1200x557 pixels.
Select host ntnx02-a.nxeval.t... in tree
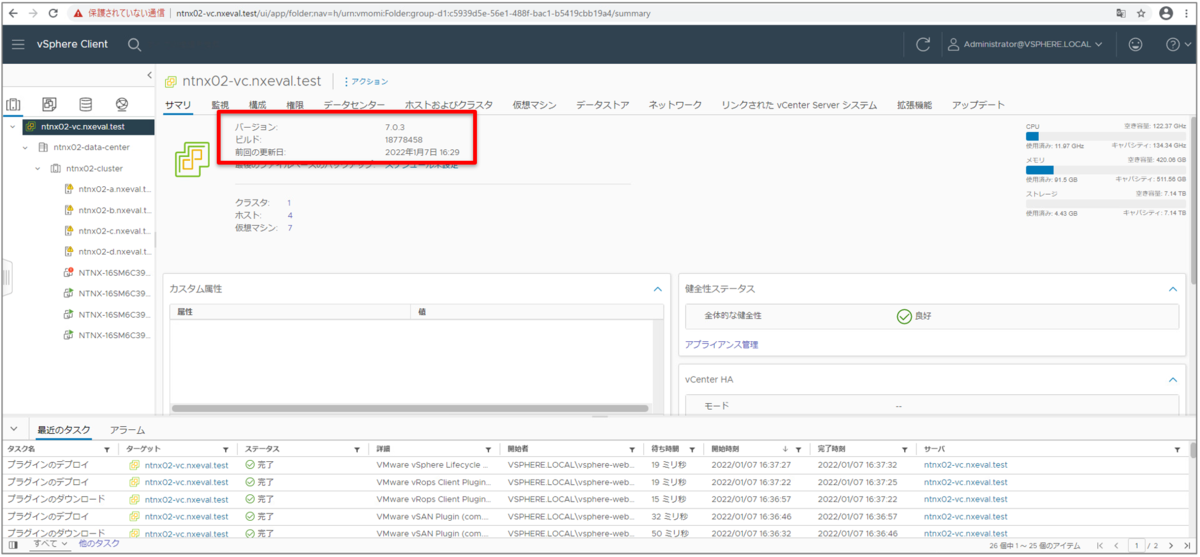pos(114,189)
